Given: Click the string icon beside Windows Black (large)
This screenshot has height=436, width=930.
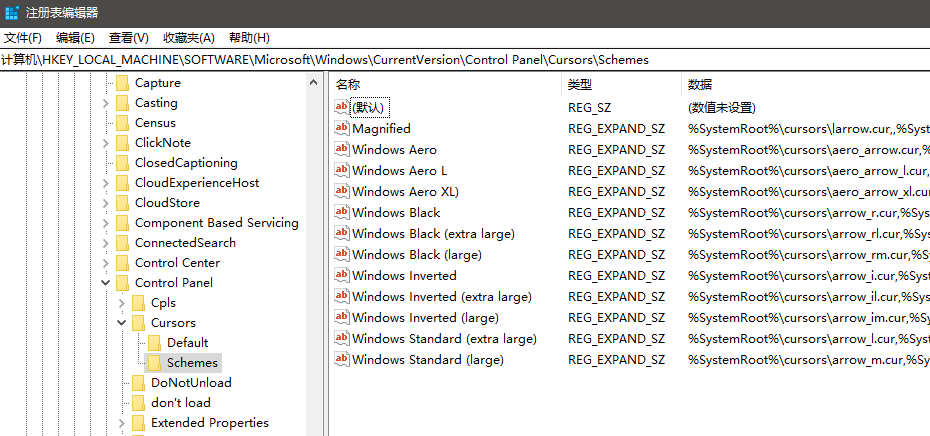Looking at the screenshot, I should pyautogui.click(x=342, y=254).
